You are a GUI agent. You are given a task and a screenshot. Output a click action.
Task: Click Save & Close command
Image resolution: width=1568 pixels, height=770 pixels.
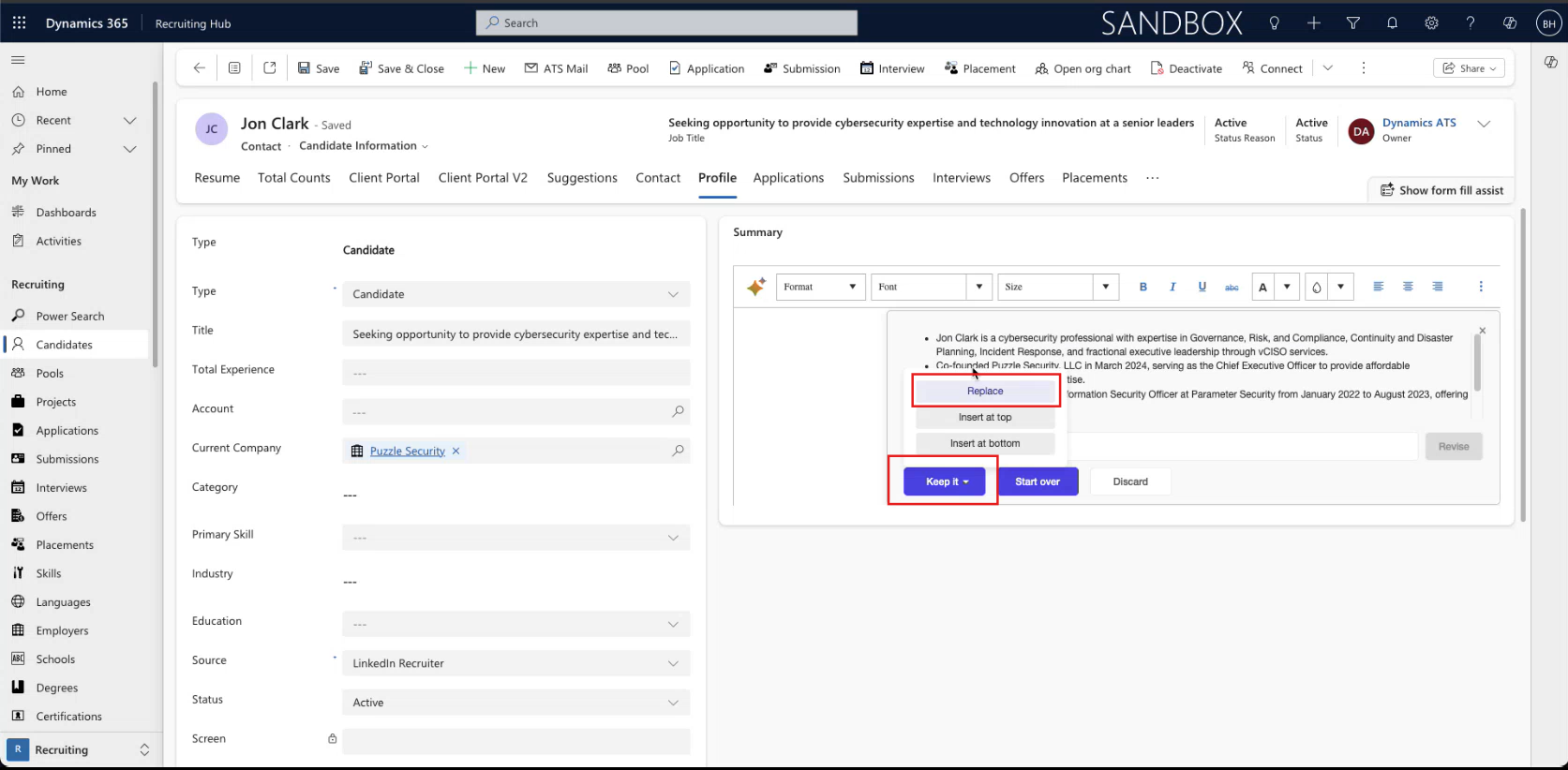[x=401, y=68]
